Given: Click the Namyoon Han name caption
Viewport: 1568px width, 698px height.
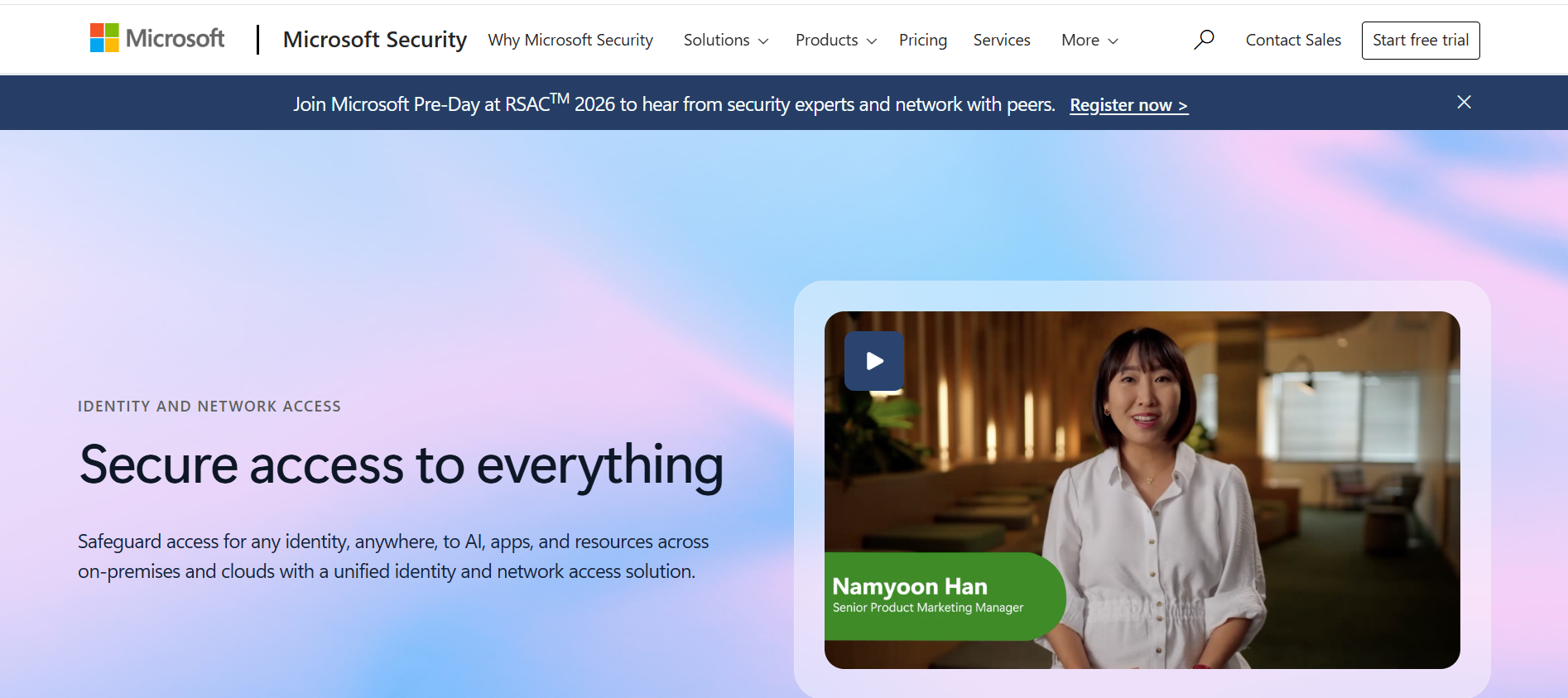Looking at the screenshot, I should [910, 586].
